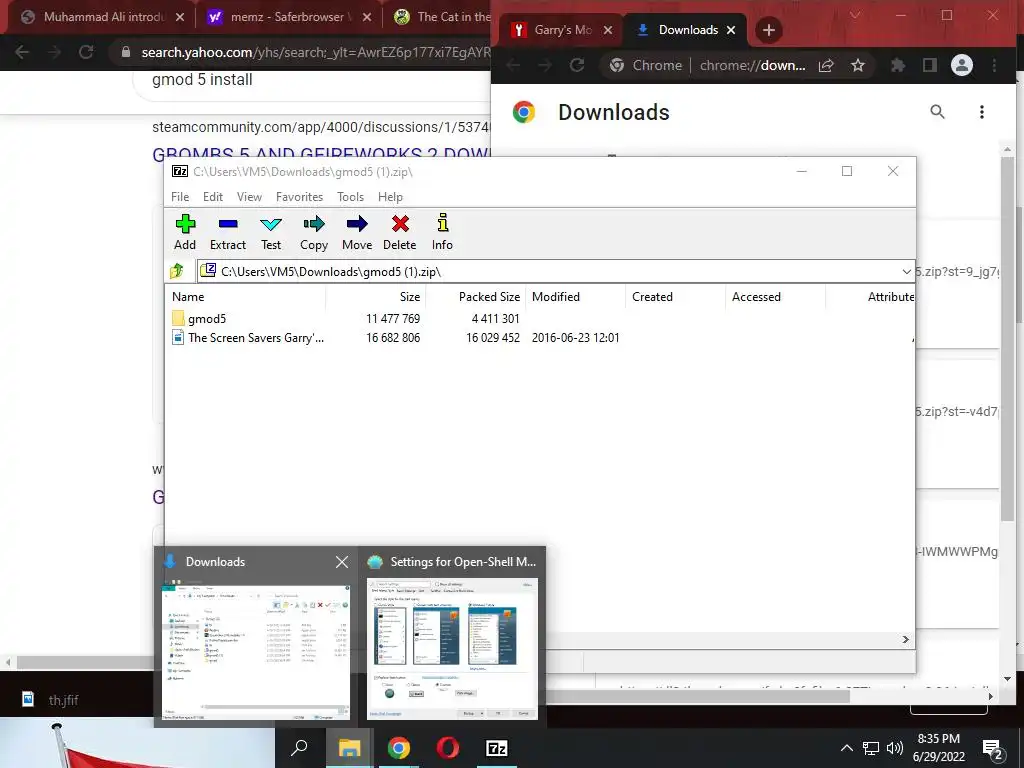
Task: Open the notification center icon
Action: click(x=993, y=749)
